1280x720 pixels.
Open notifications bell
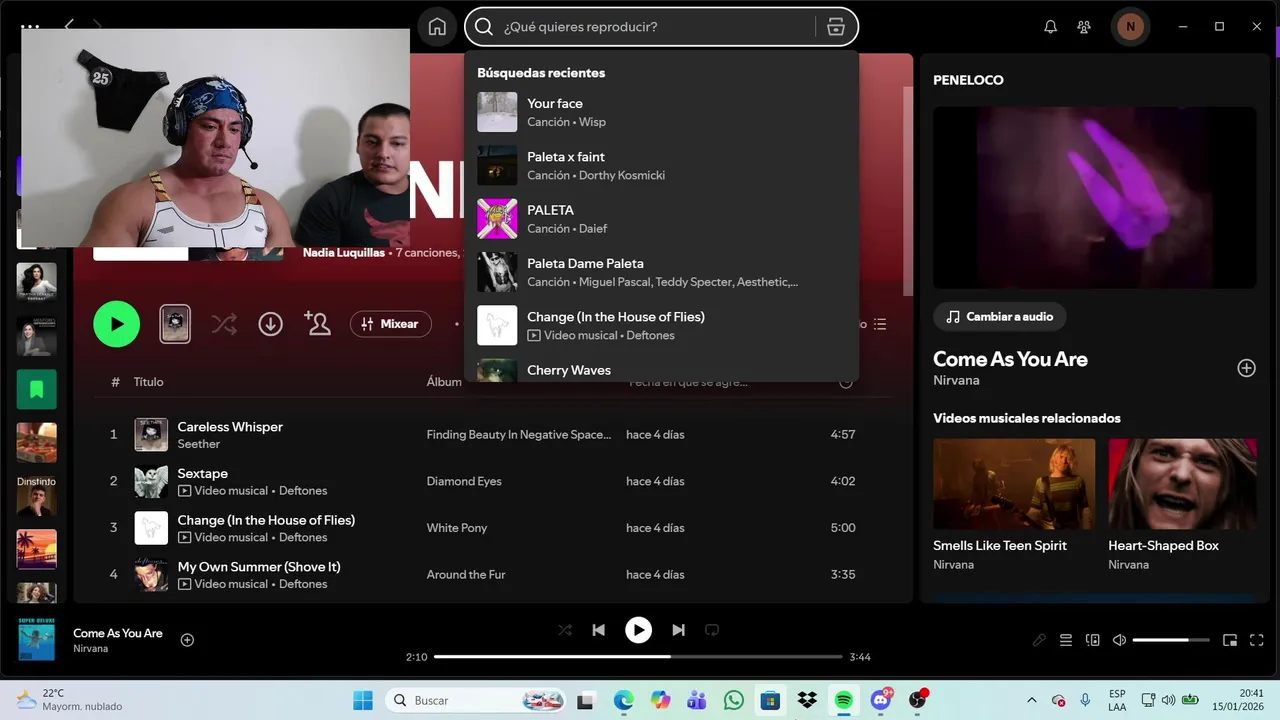point(1050,27)
